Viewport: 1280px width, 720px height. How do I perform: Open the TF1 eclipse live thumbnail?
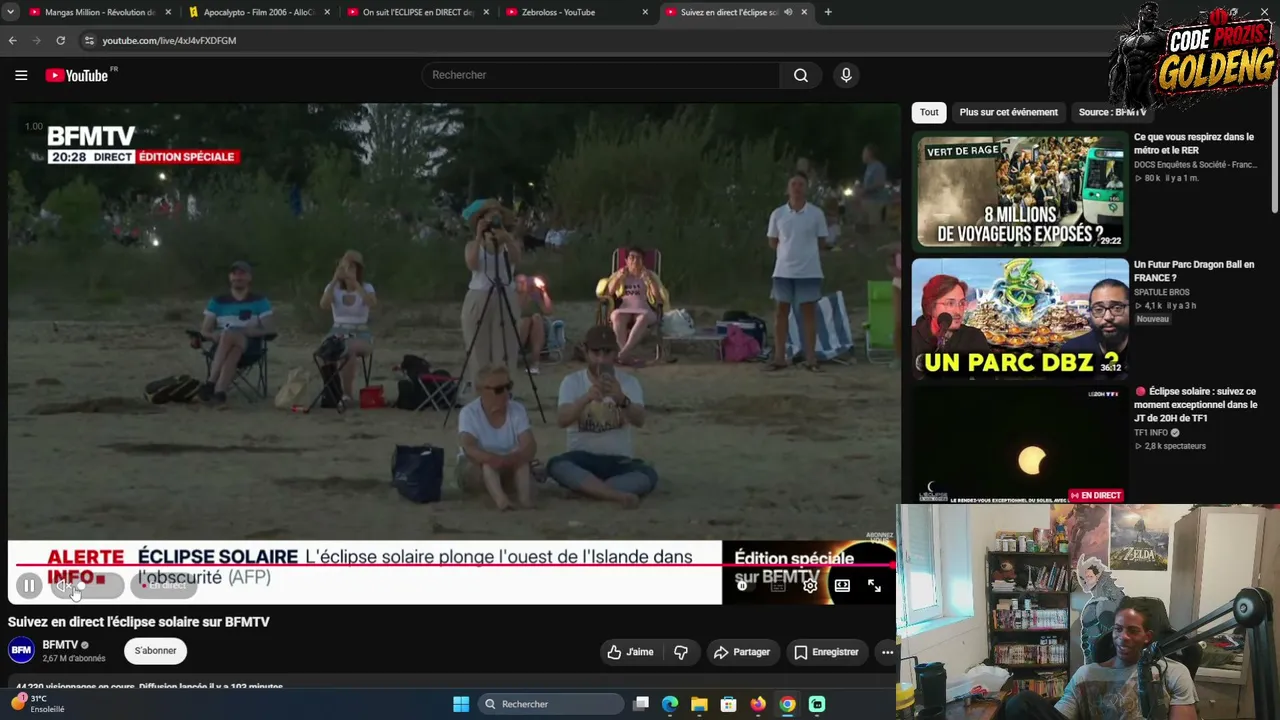pyautogui.click(x=1020, y=444)
